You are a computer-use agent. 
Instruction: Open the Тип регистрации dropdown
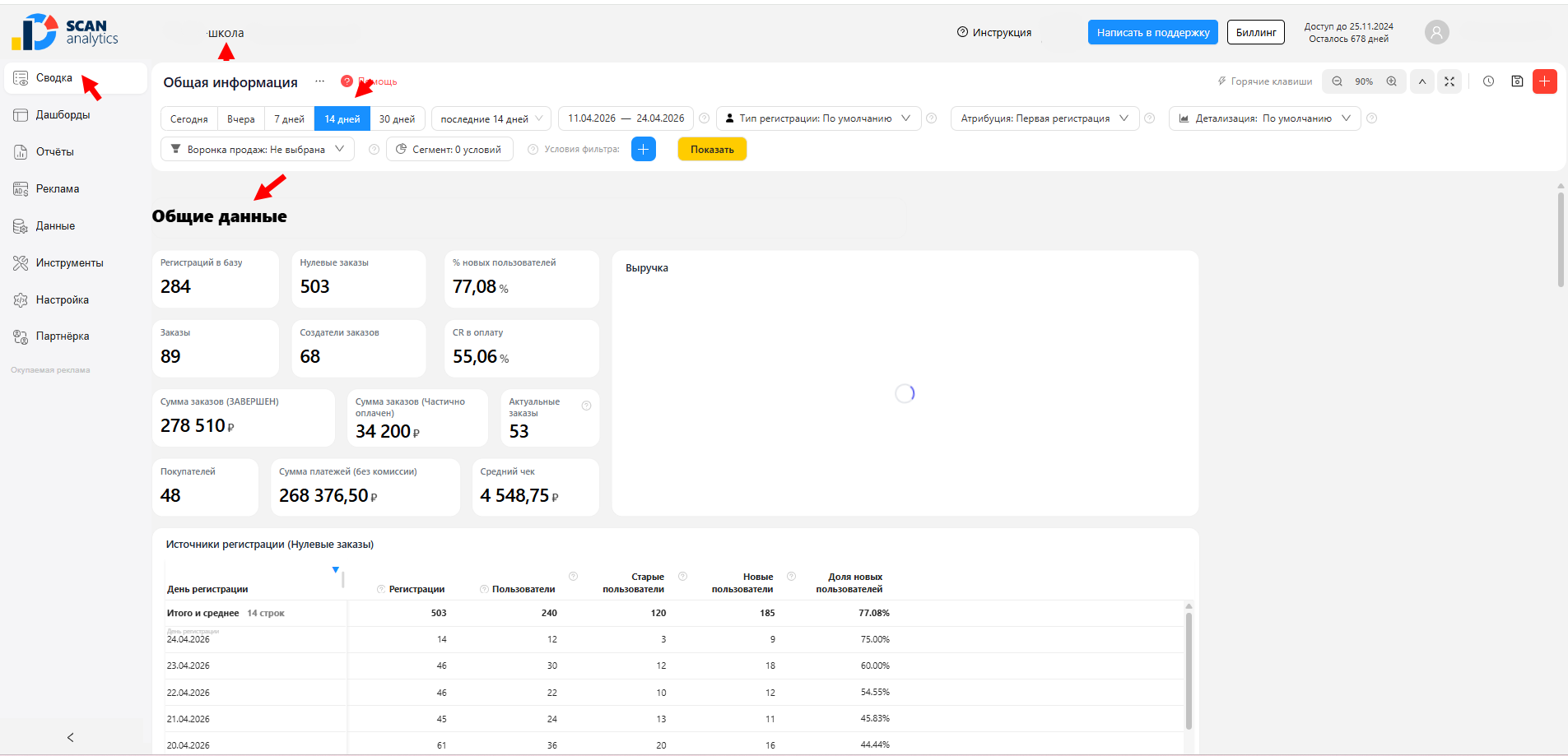point(819,118)
